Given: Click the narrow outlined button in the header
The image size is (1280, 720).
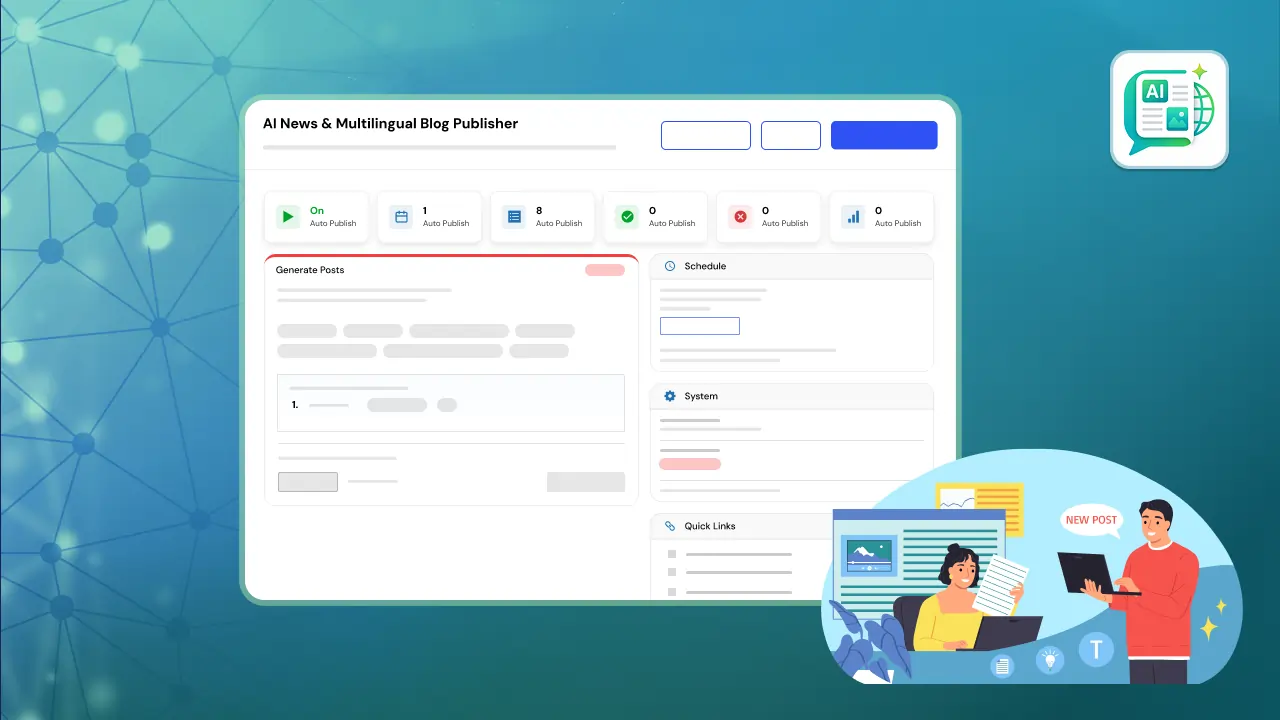Looking at the screenshot, I should click(791, 135).
